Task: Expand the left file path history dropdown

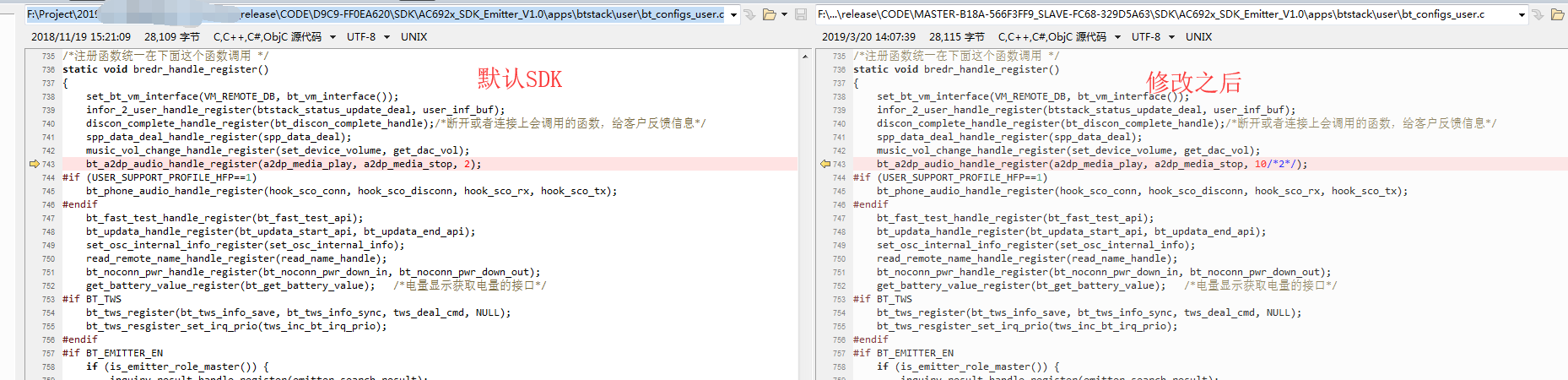Action: (x=733, y=14)
